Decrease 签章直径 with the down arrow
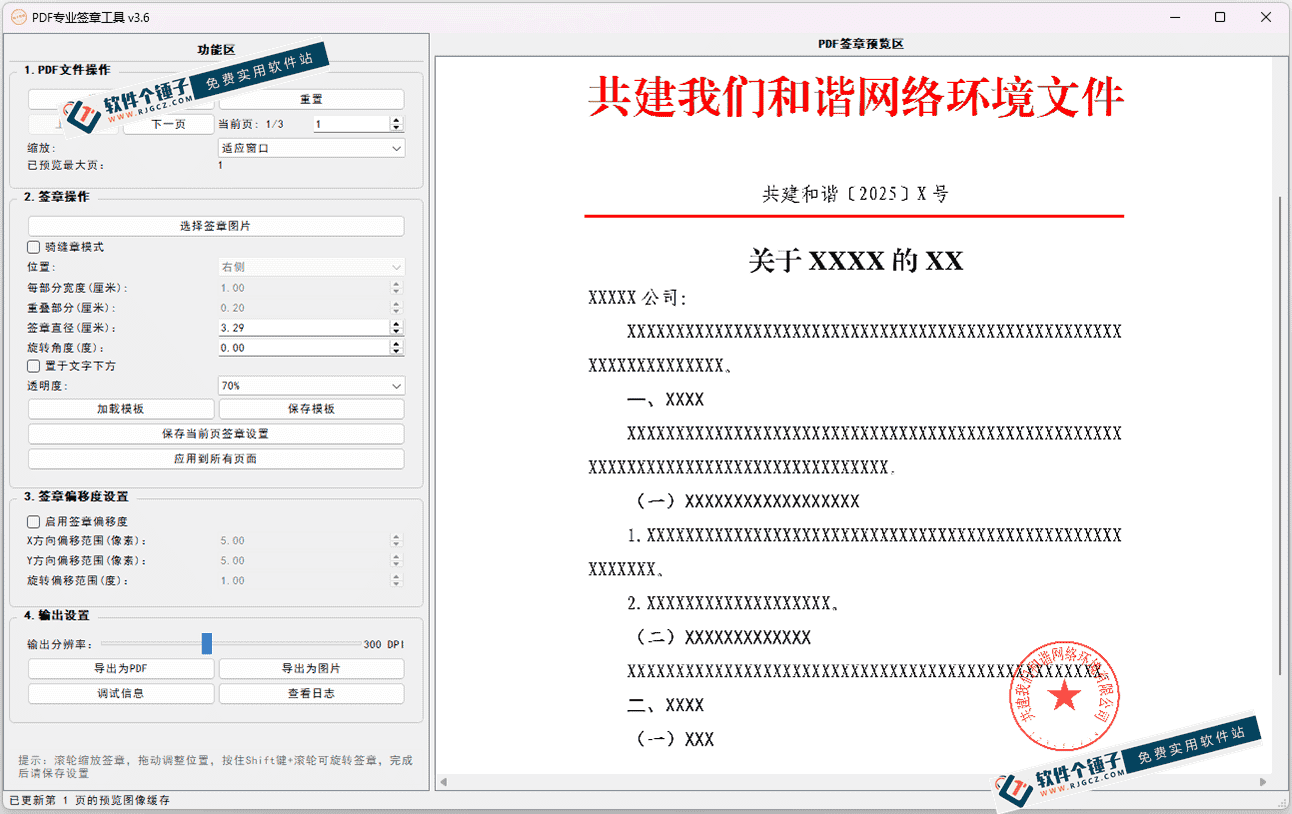Image resolution: width=1292 pixels, height=814 pixels. (x=397, y=332)
